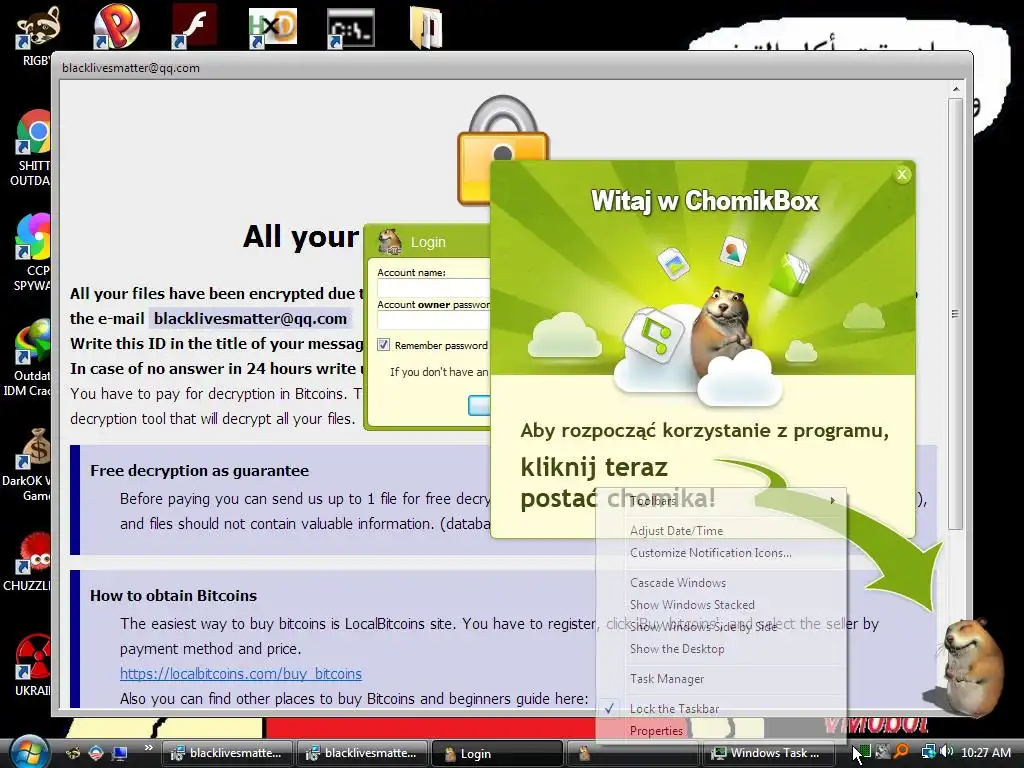The width and height of the screenshot is (1024, 768).
Task: Open the DarkOK money bag desktop icon
Action: (x=29, y=462)
